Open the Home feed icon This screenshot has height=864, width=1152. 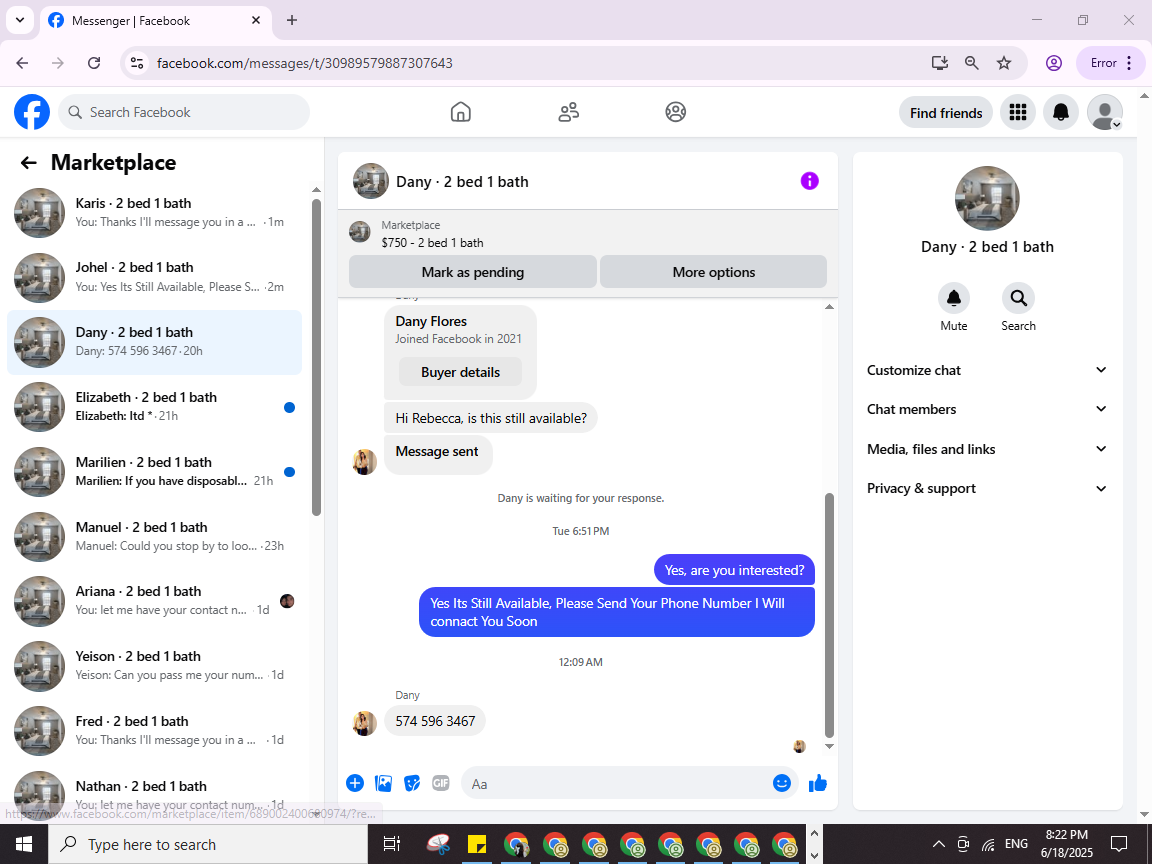click(x=461, y=112)
